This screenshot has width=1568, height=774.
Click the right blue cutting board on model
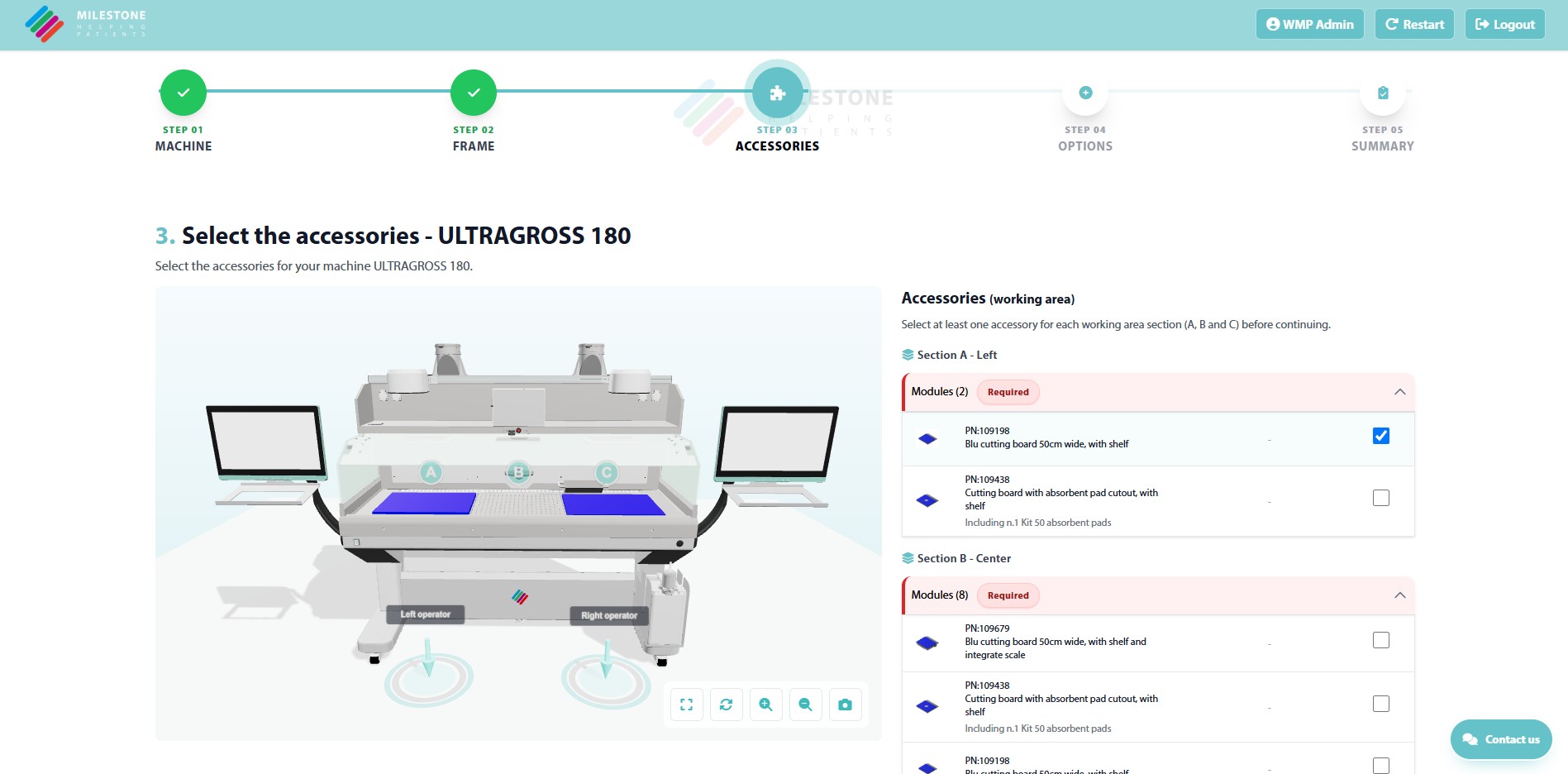[x=613, y=504]
